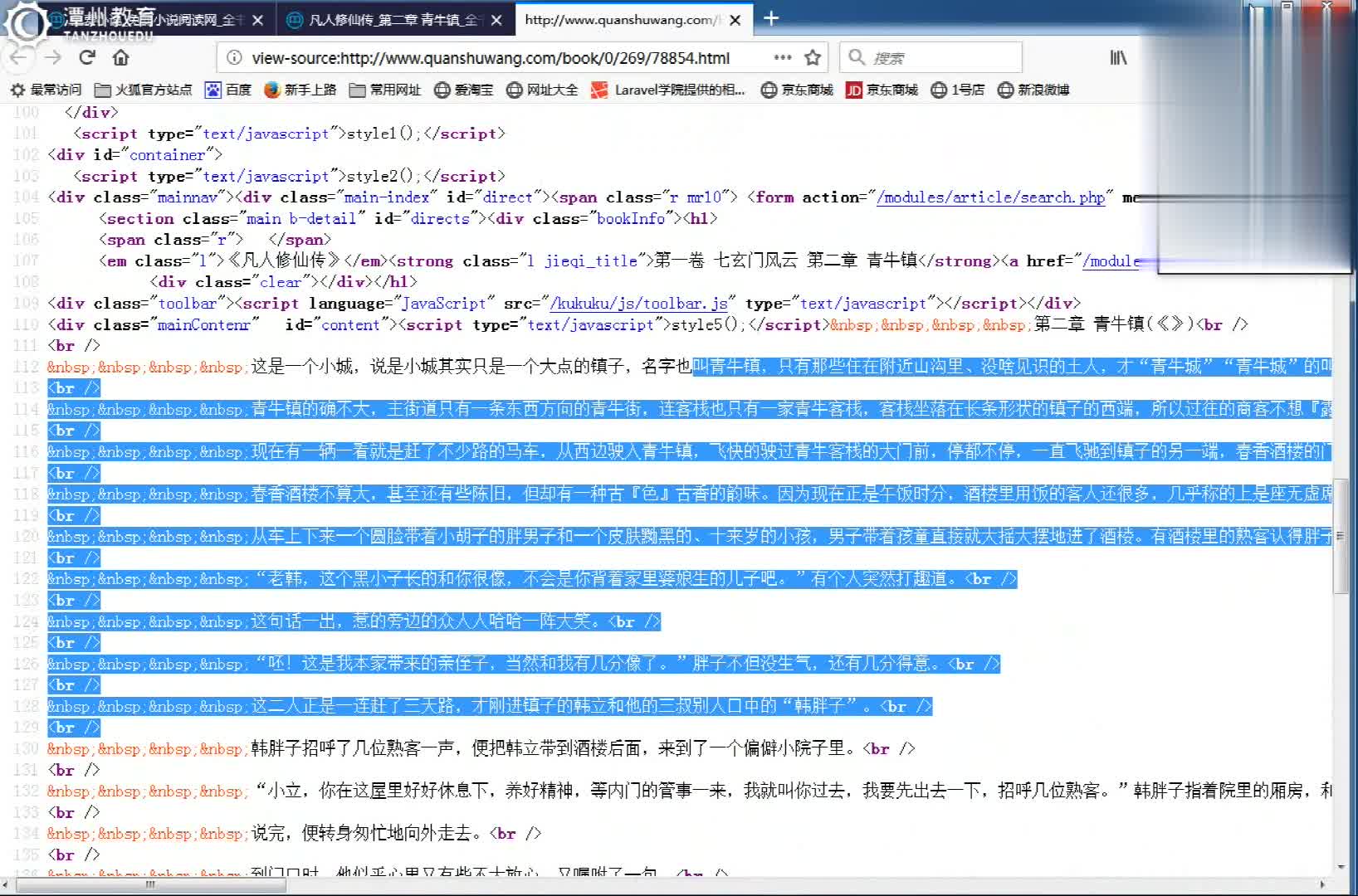Click the Home button
The width and height of the screenshot is (1358, 896).
pyautogui.click(x=120, y=57)
